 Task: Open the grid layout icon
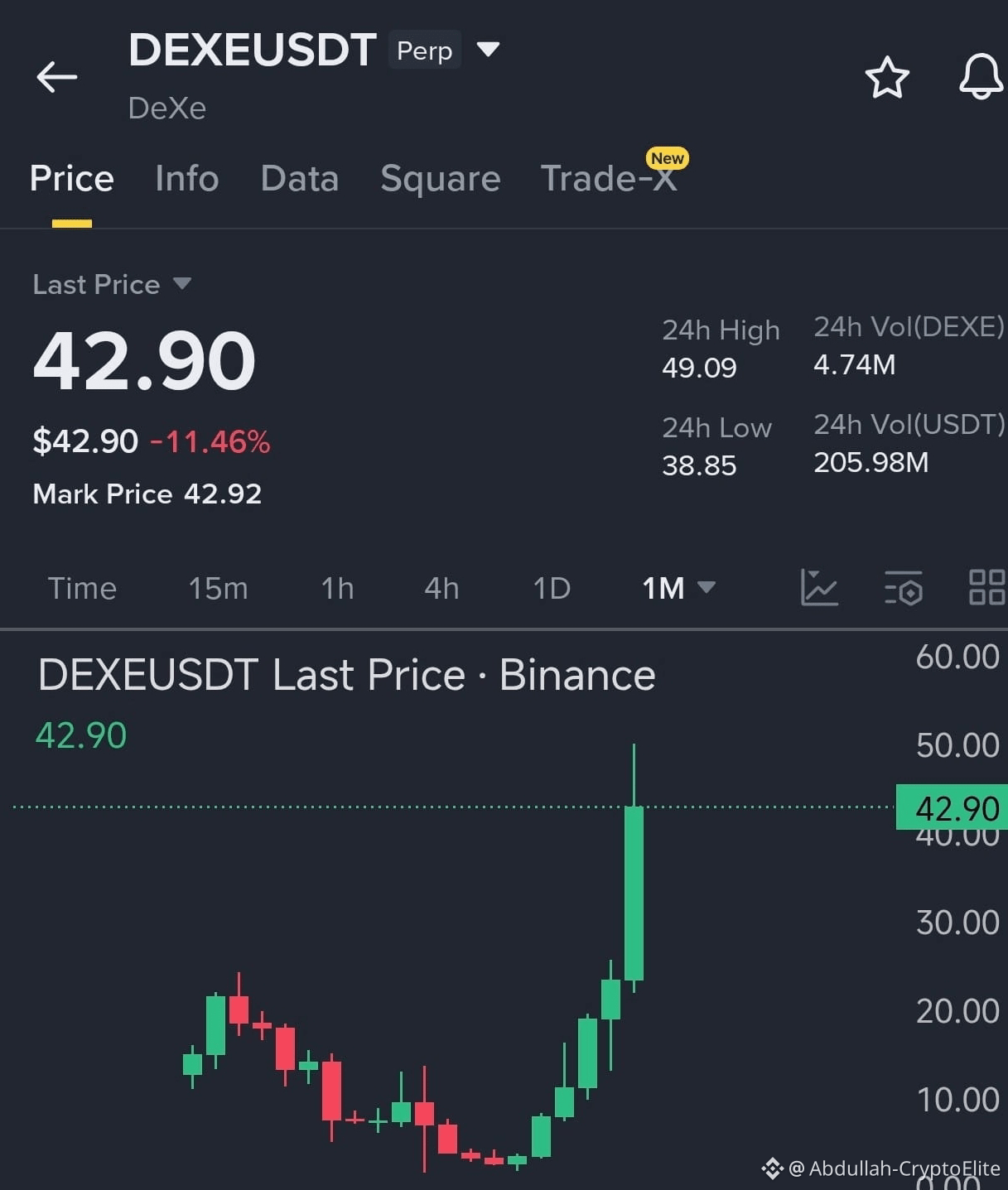(x=987, y=587)
